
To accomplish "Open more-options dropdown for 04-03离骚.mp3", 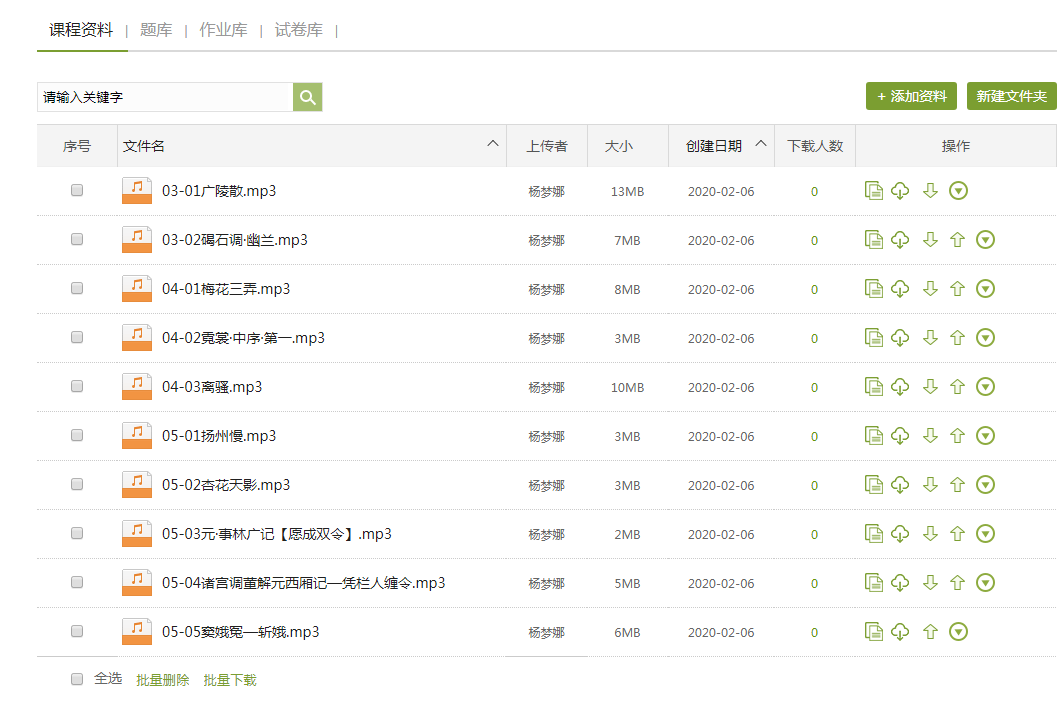I will 985,387.
